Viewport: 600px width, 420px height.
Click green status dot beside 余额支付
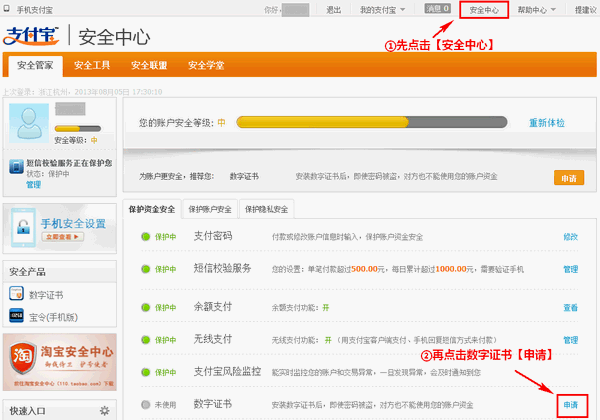point(145,306)
